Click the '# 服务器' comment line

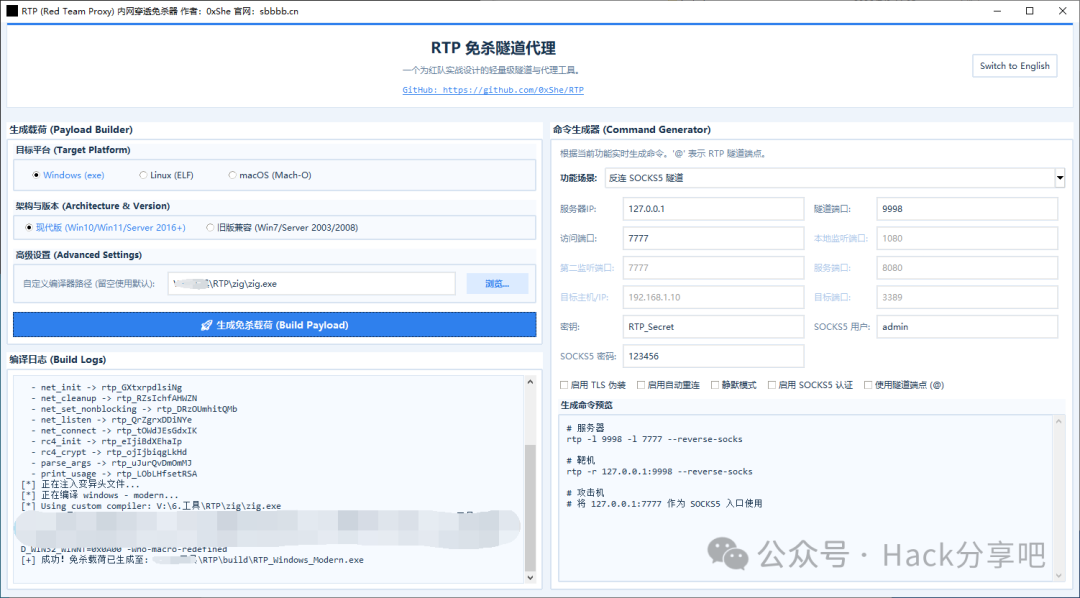tap(585, 428)
